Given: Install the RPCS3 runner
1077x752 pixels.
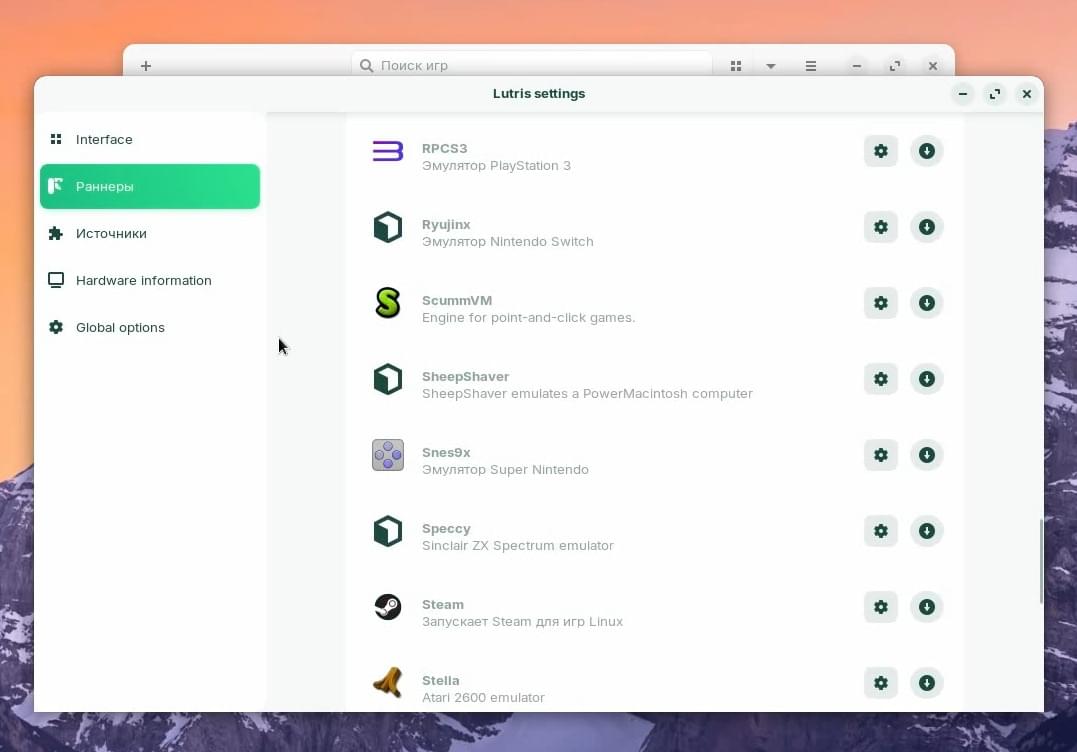Looking at the screenshot, I should click(927, 151).
